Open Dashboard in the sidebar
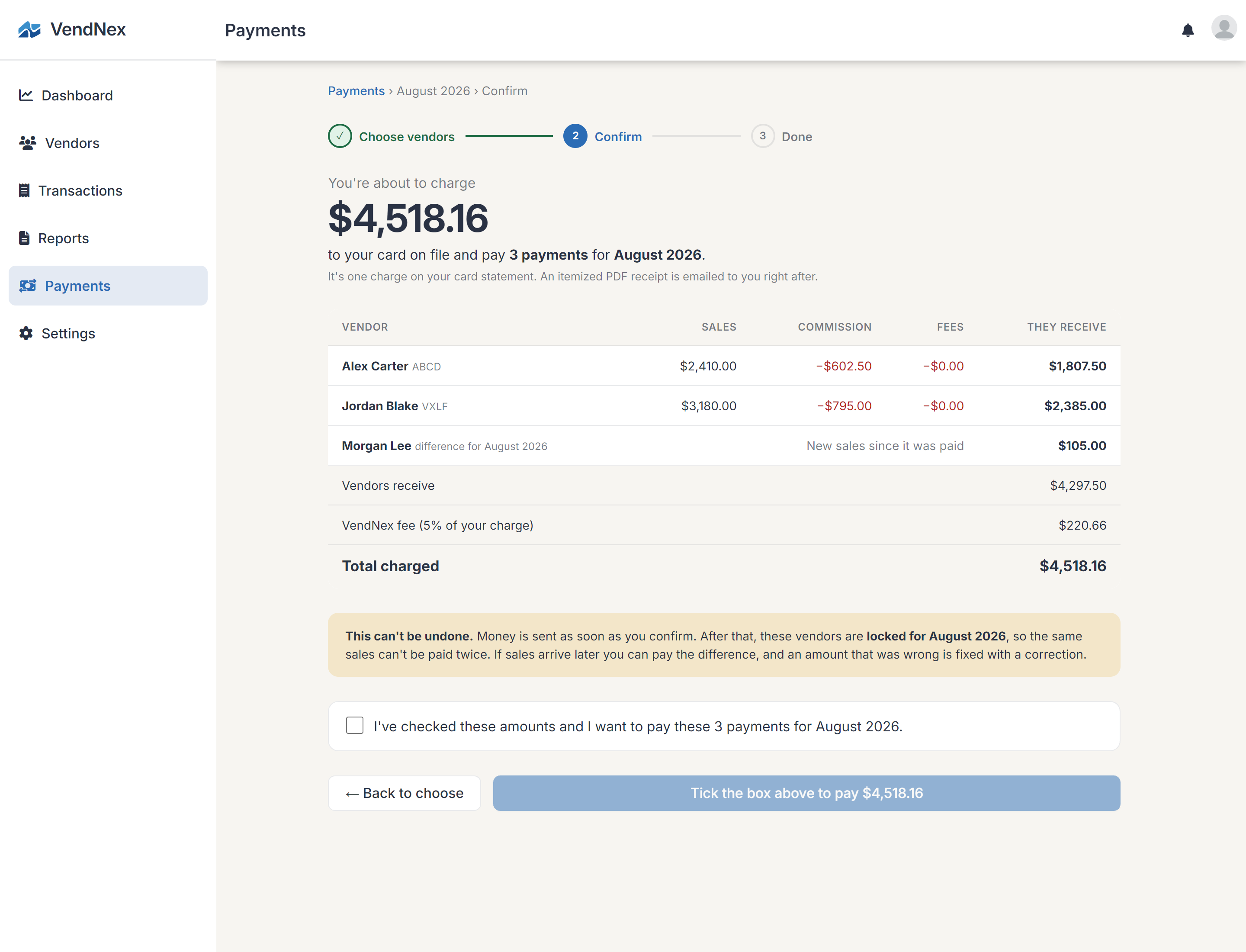The height and width of the screenshot is (952, 1246). pyautogui.click(x=108, y=95)
